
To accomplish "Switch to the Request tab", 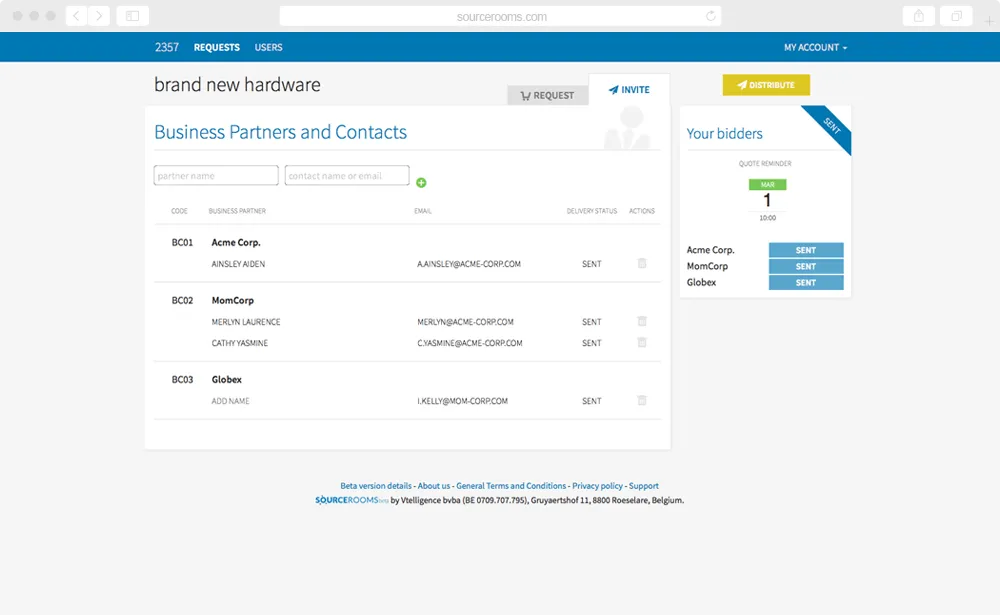I will point(547,95).
